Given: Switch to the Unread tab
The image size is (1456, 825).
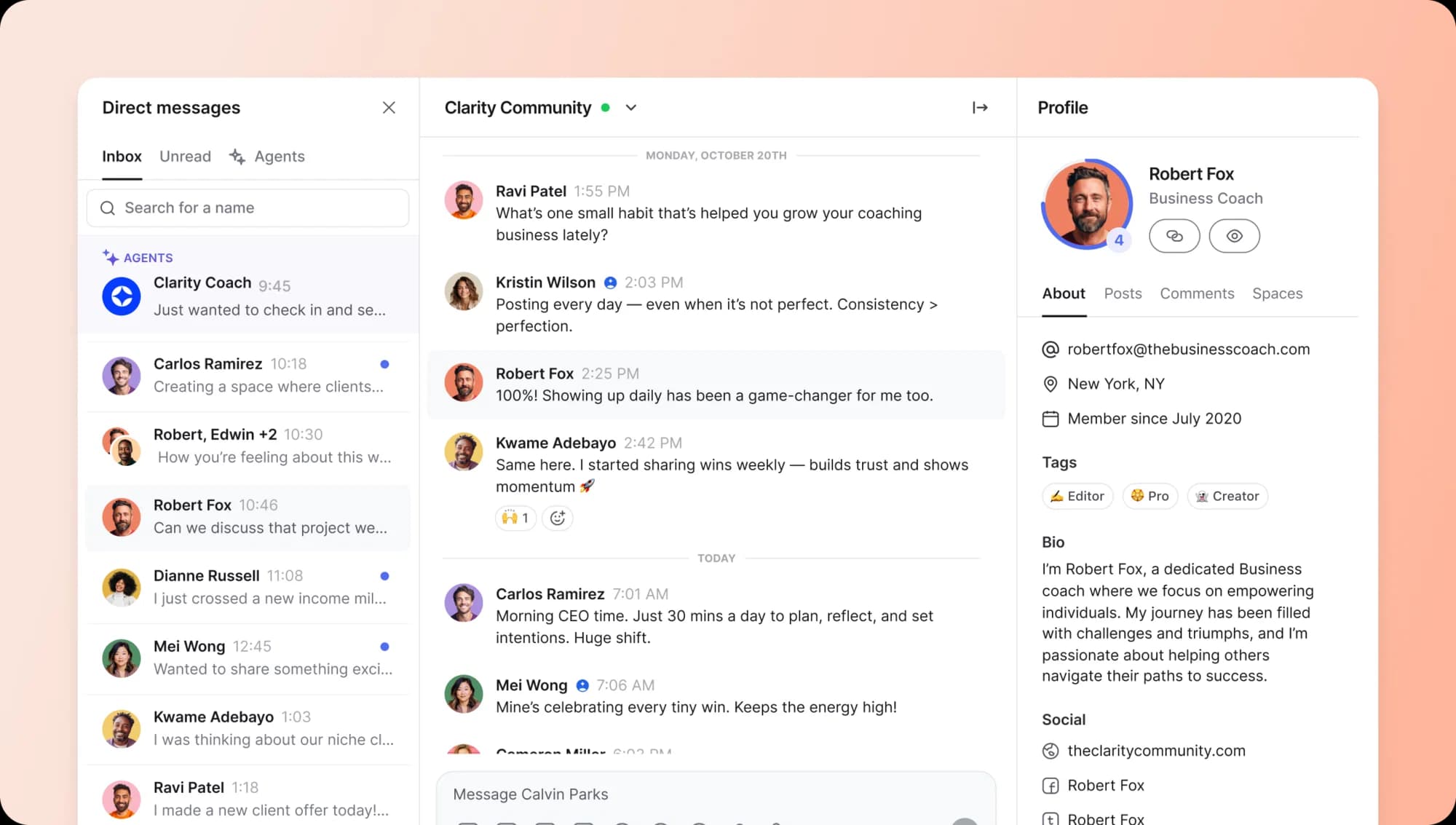Looking at the screenshot, I should [185, 157].
